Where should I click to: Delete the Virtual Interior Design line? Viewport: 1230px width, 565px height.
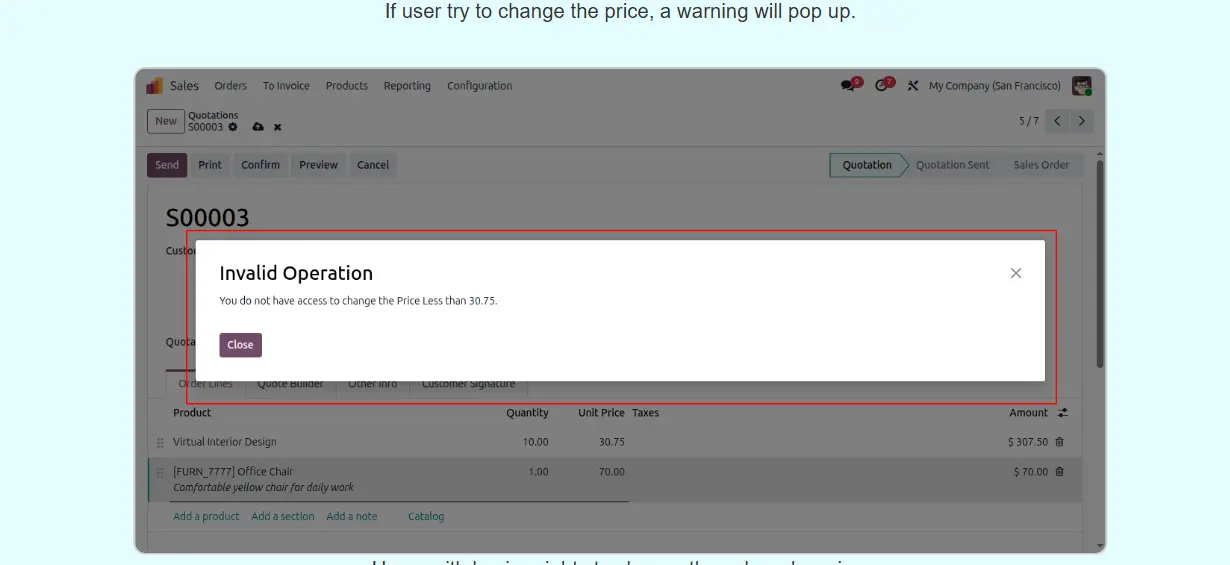click(x=1060, y=442)
